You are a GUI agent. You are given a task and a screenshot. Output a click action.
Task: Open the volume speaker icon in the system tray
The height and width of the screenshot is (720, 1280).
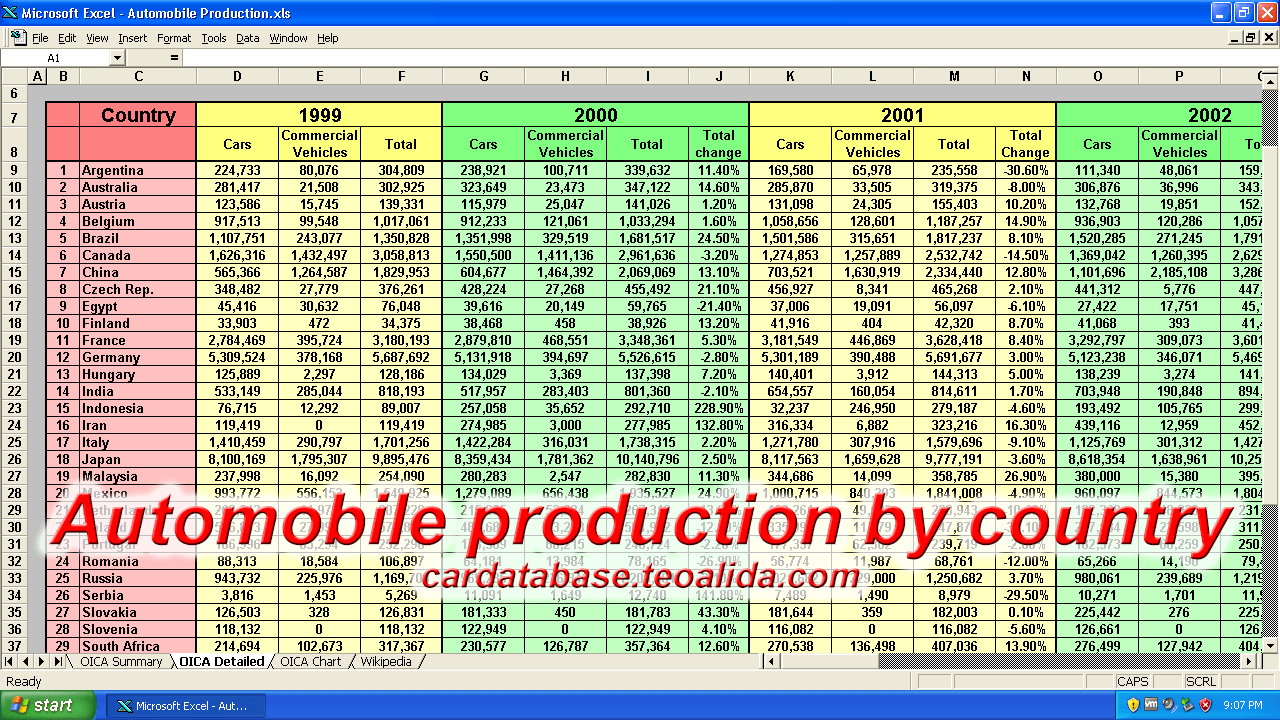tap(1168, 704)
